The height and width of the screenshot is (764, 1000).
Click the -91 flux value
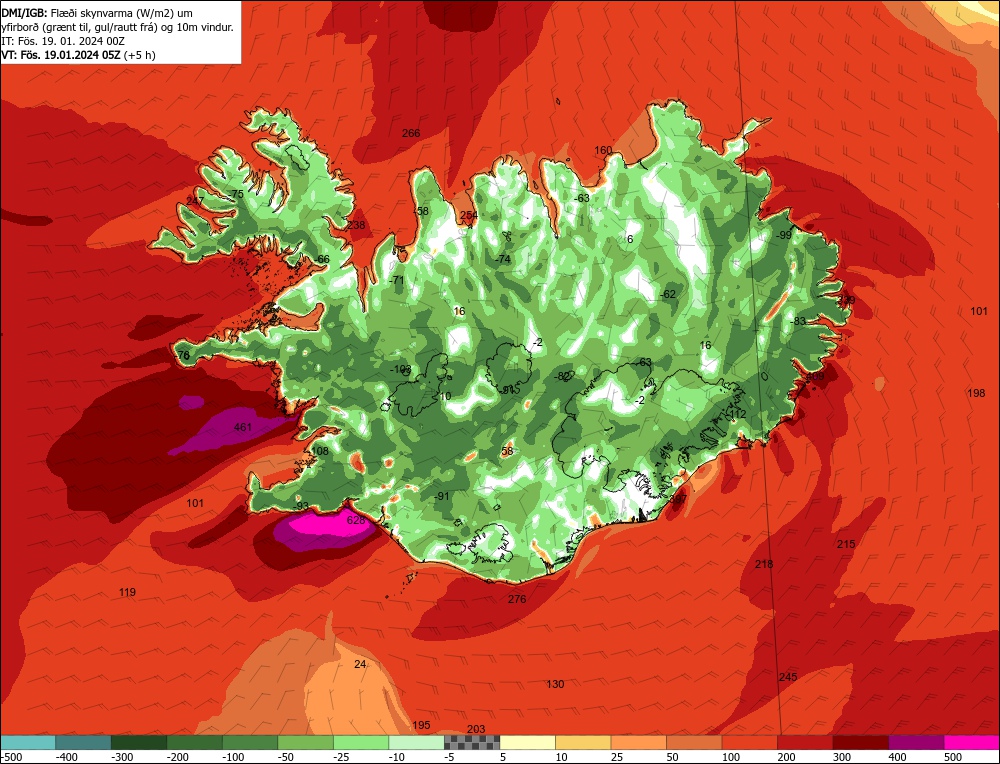[441, 496]
